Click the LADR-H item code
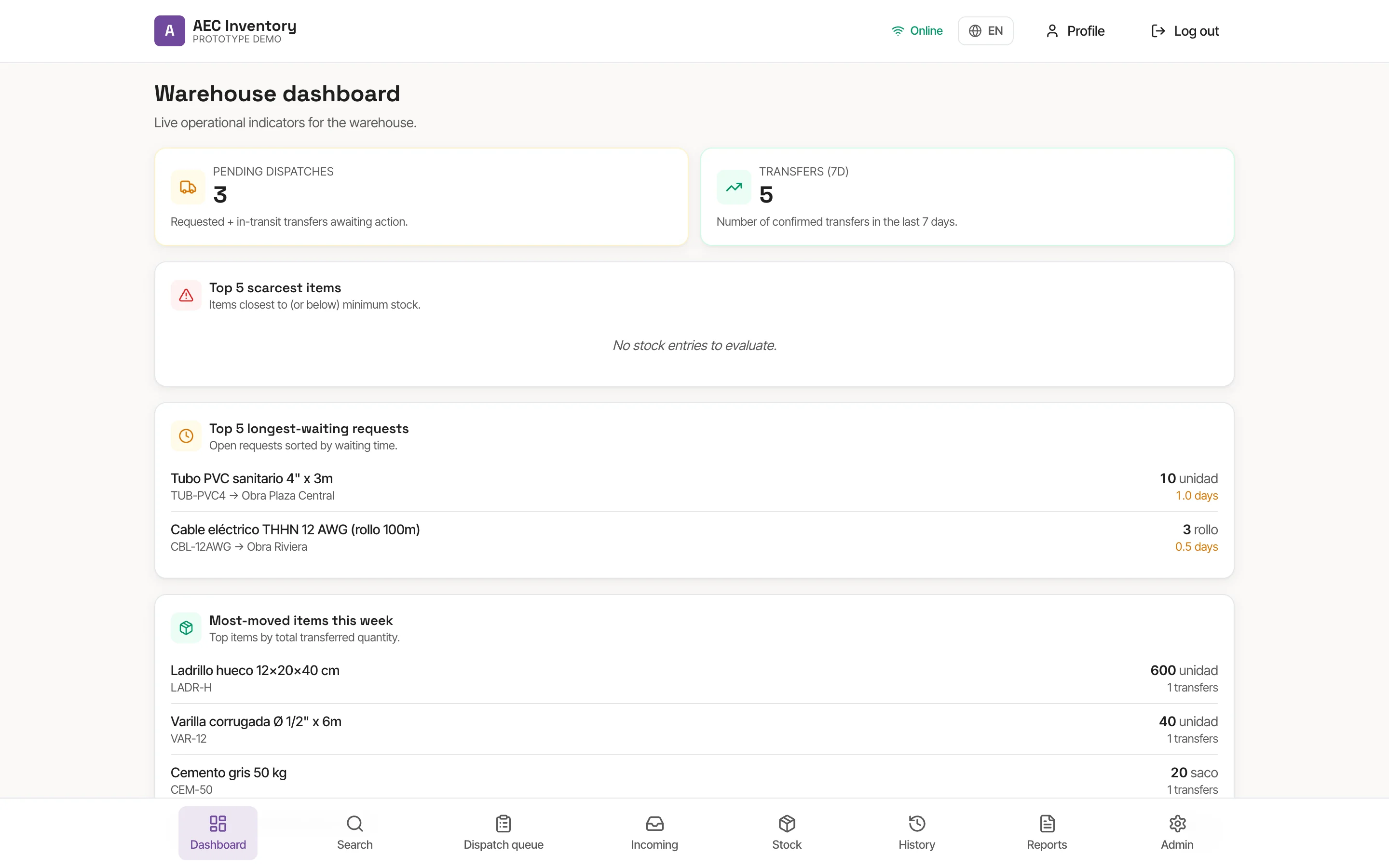Image resolution: width=1389 pixels, height=868 pixels. coord(191,687)
